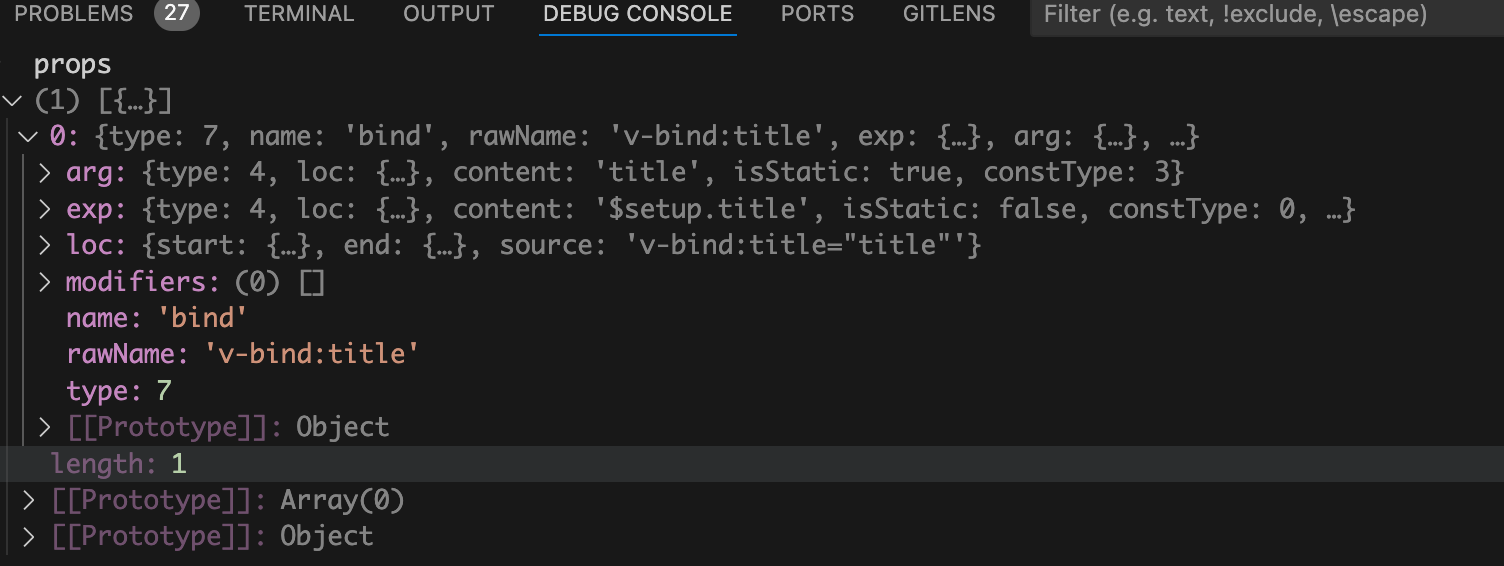Expand the last [[Prototype]]: Object node

(28, 536)
